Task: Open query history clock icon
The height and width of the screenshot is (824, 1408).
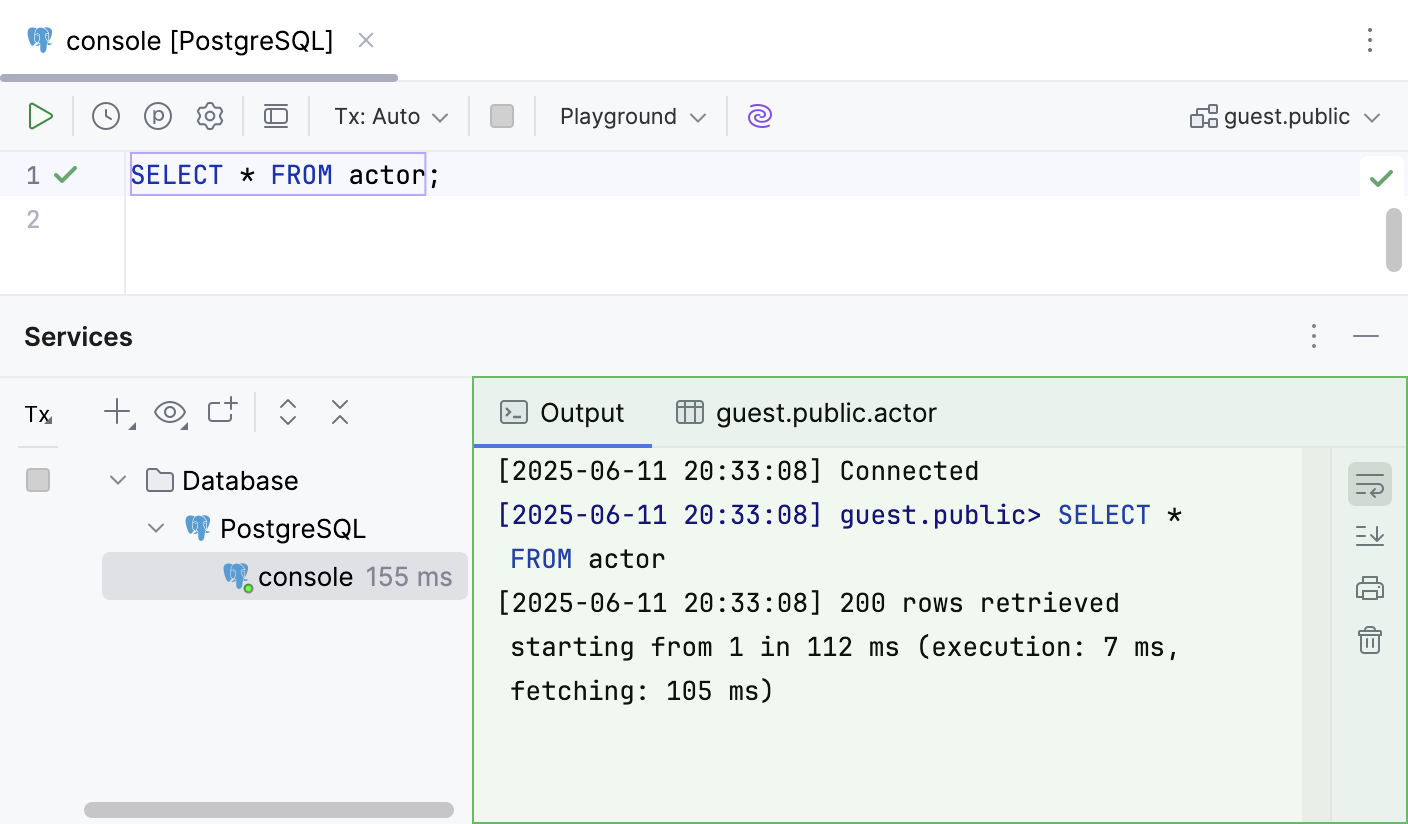Action: point(106,117)
